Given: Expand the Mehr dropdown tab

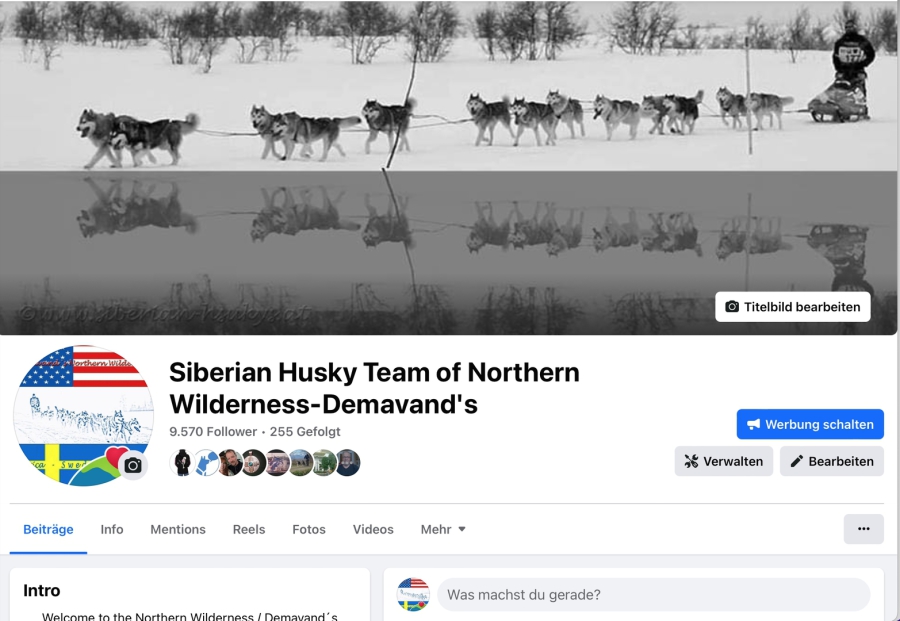Looking at the screenshot, I should (443, 529).
